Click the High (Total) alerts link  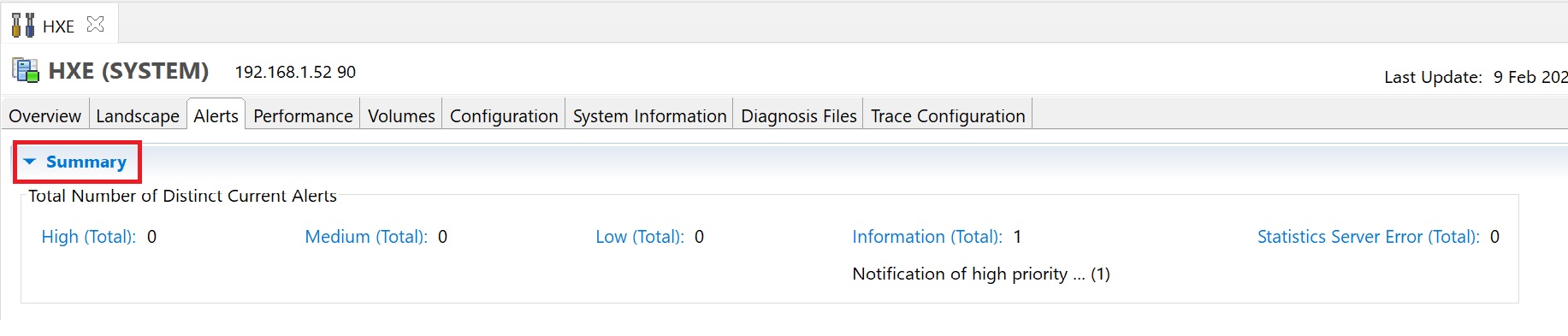click(89, 237)
